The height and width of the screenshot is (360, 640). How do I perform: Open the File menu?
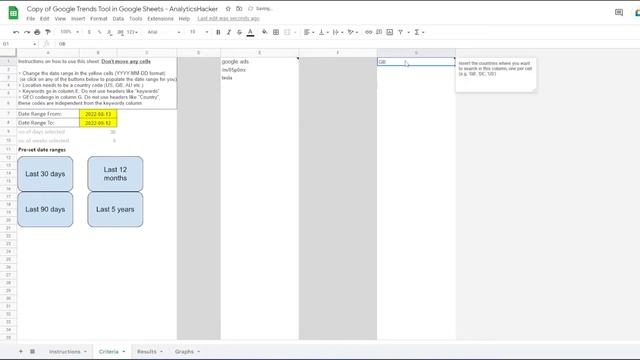click(31, 19)
